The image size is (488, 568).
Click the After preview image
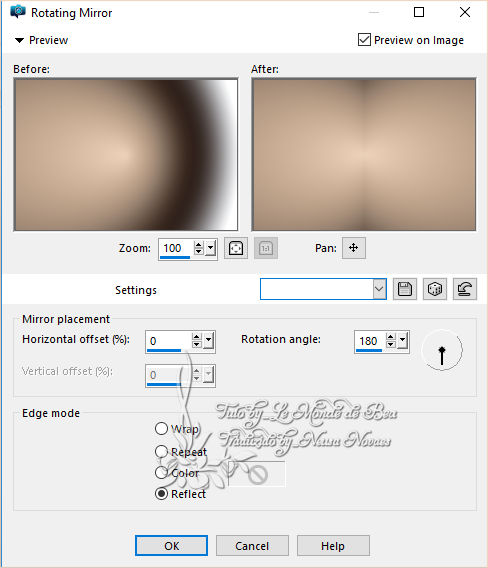(x=364, y=154)
